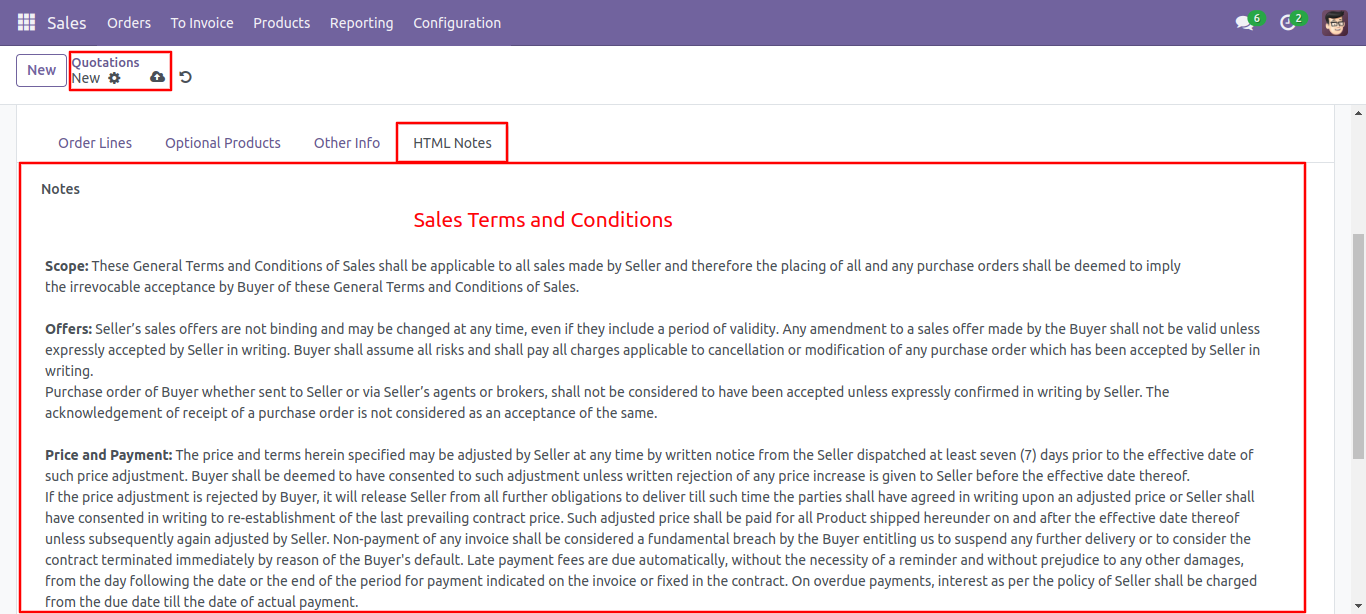Open the apps grid home menu

26,22
